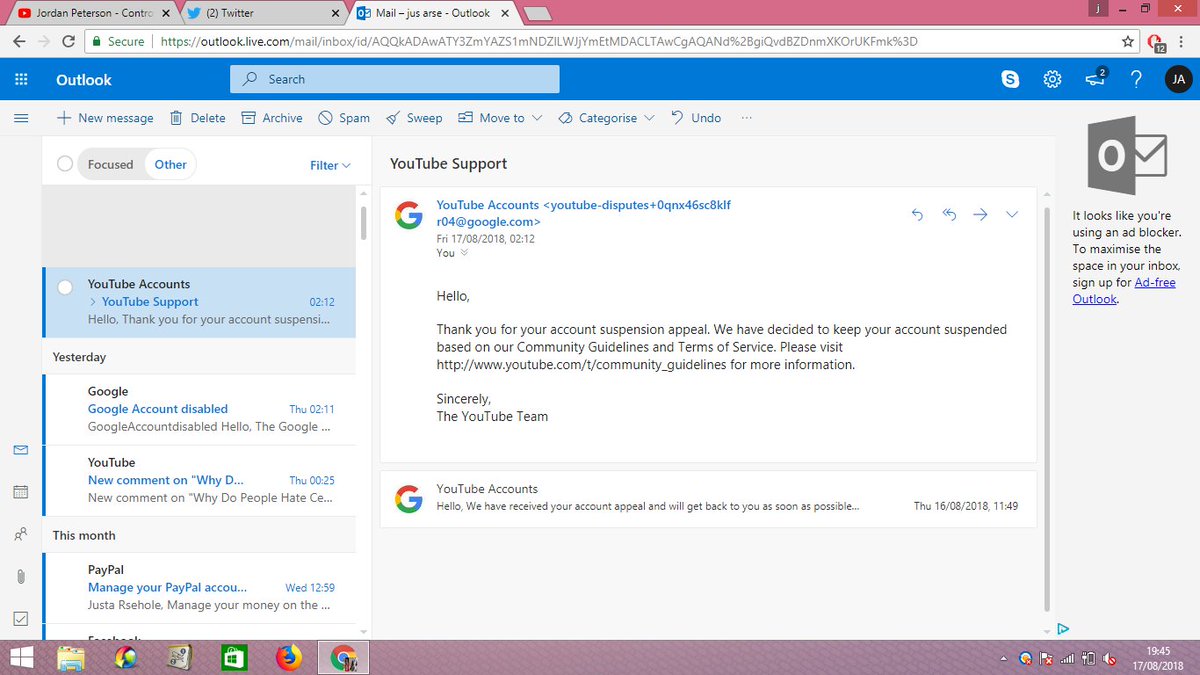Screen dimensions: 1200x675
Task: Open the Outlook app launcher grid
Action: click(21, 80)
